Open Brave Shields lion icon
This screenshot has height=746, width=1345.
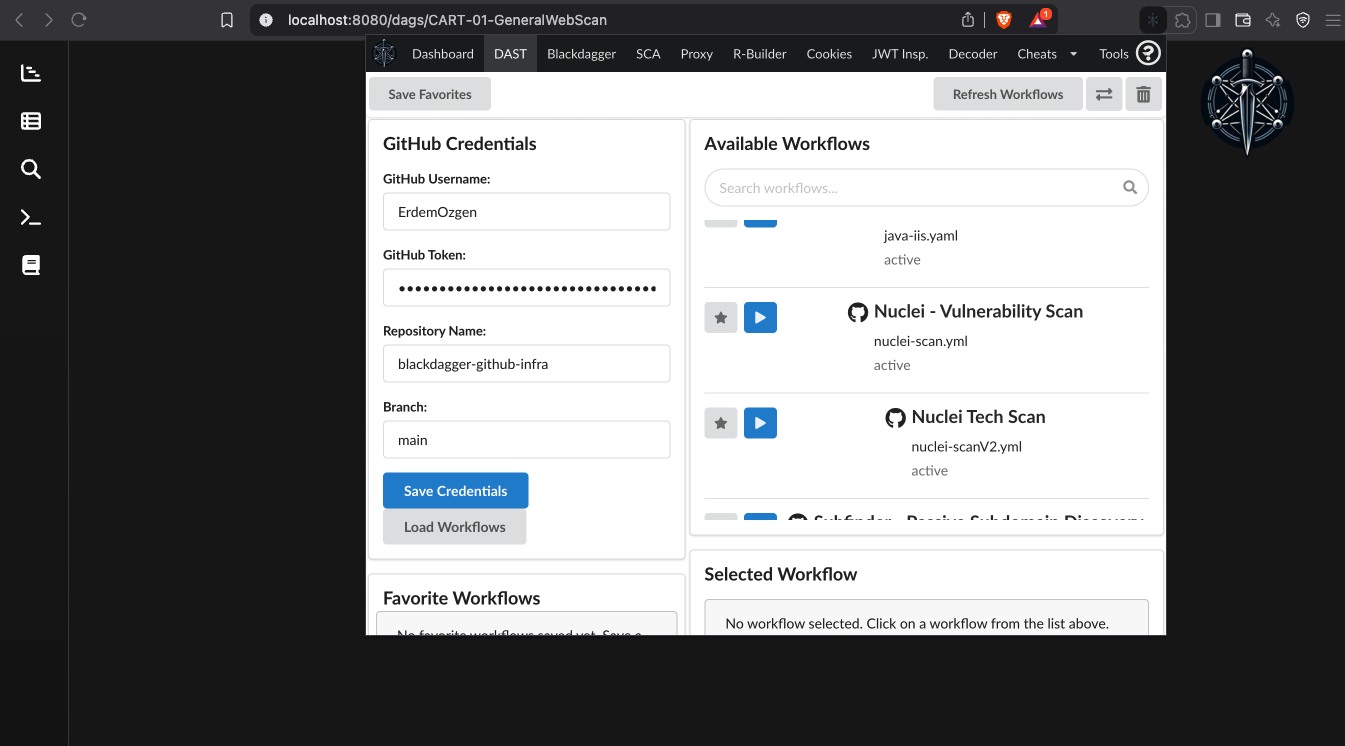1004,20
